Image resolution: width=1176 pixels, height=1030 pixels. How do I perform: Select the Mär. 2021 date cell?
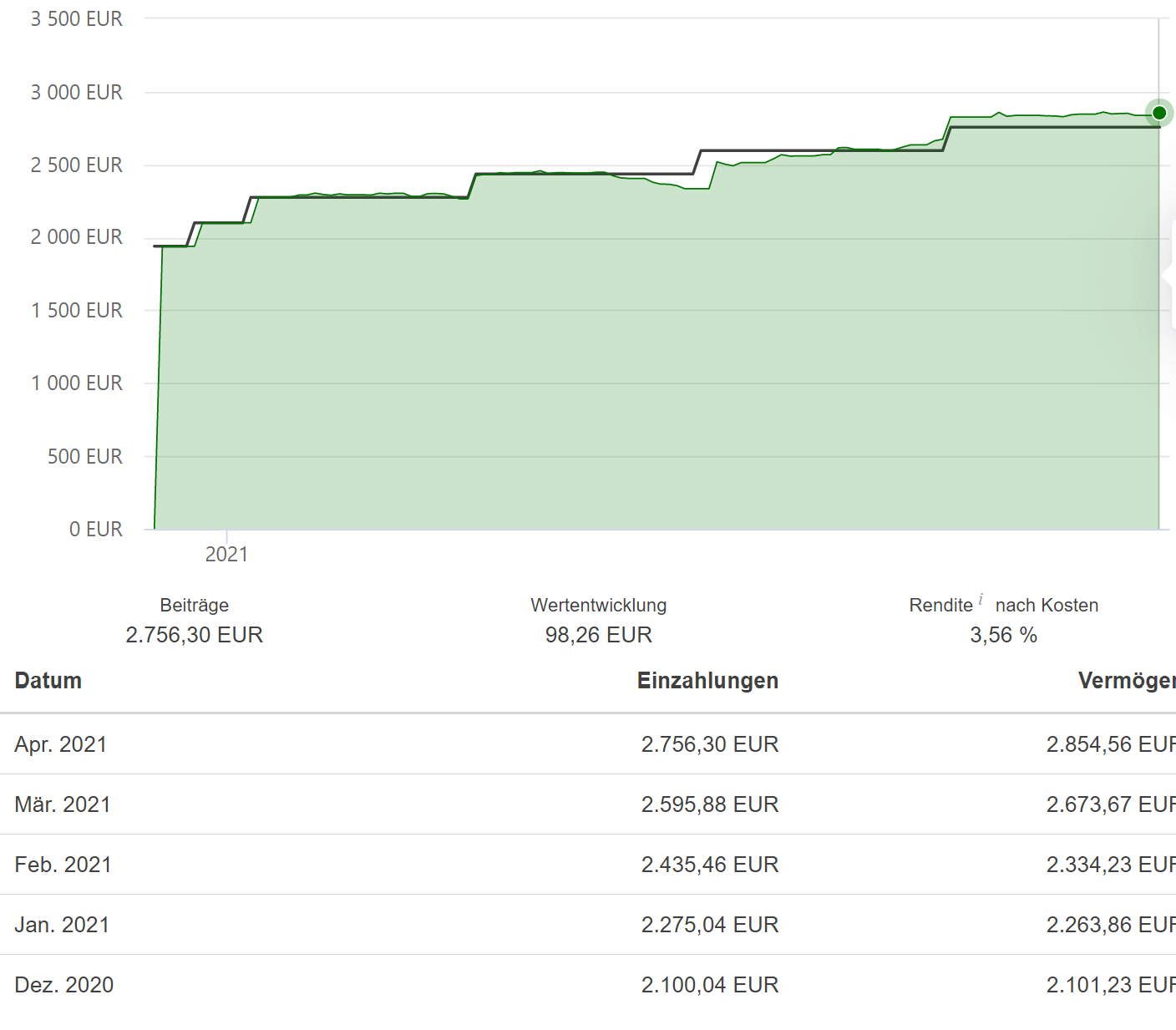pyautogui.click(x=63, y=804)
